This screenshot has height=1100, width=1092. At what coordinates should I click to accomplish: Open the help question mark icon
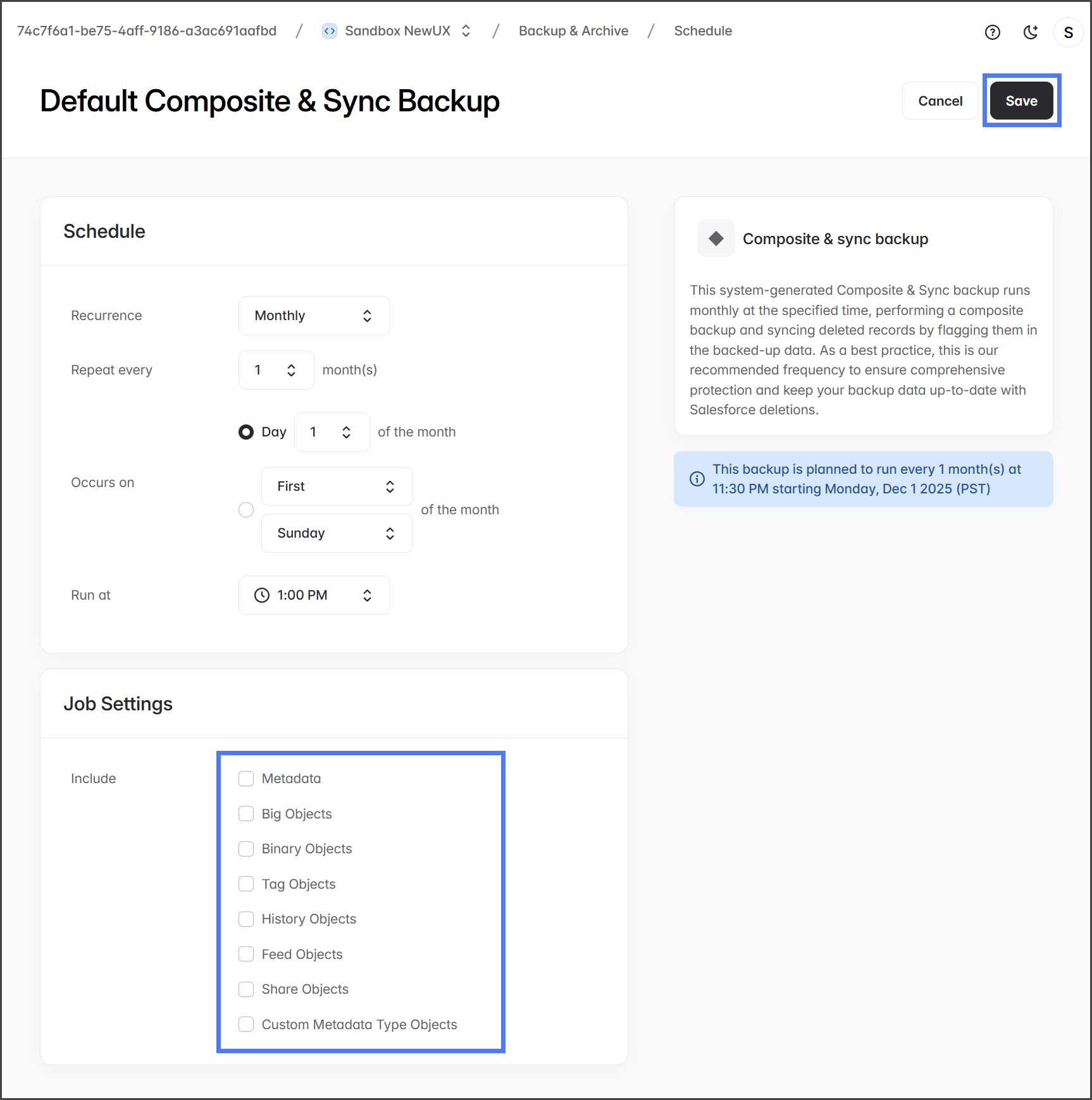[992, 32]
